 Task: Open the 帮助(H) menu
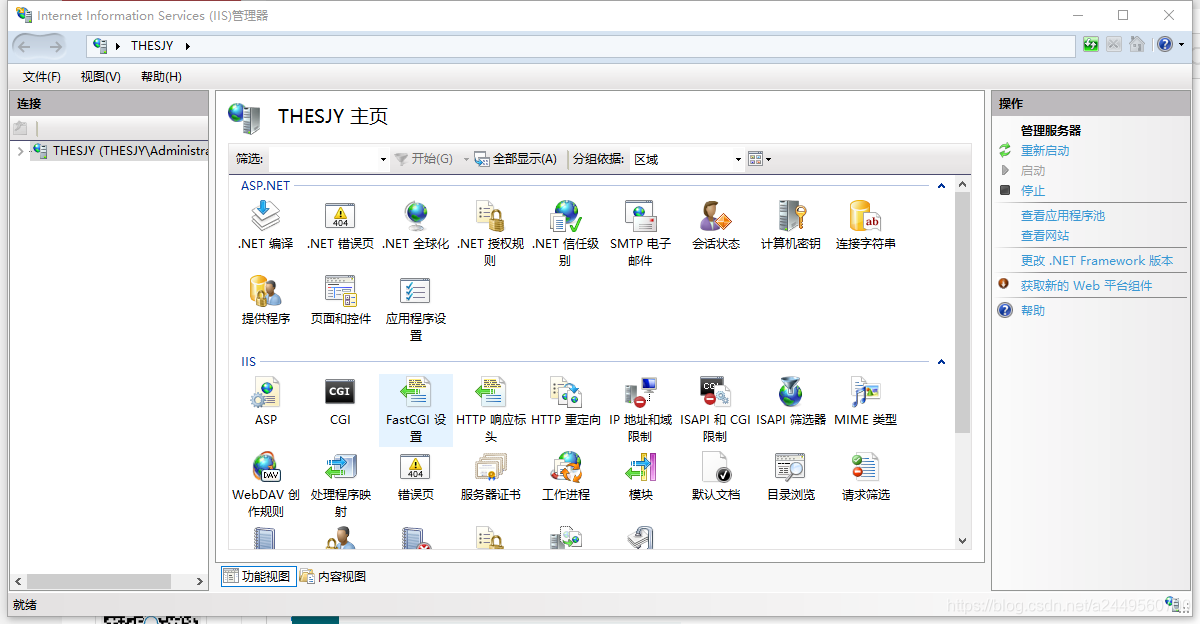click(161, 77)
